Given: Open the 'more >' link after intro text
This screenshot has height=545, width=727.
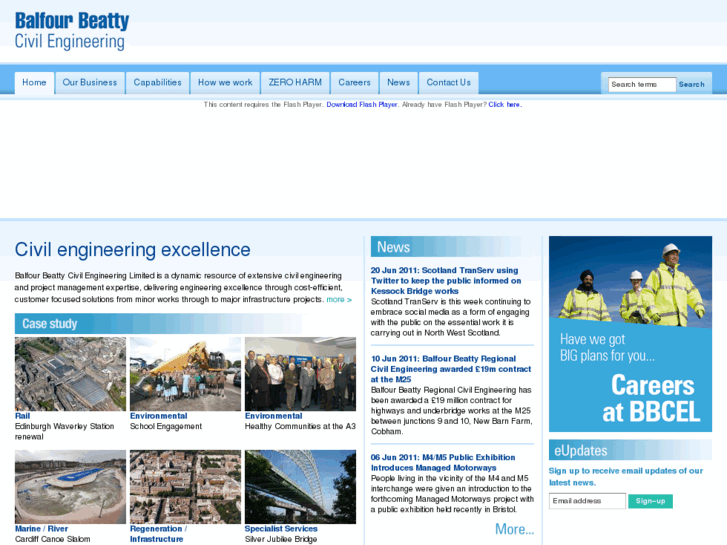Looking at the screenshot, I should (x=339, y=300).
